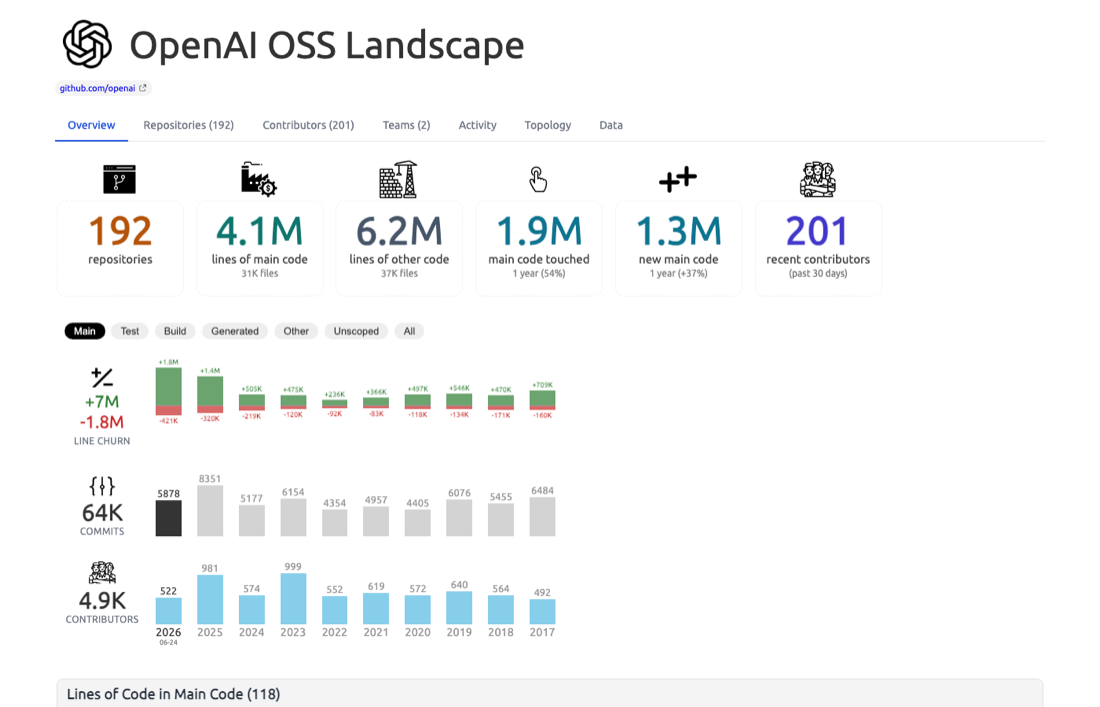Click the people group icon above recent contributors
This screenshot has height=707, width=1100.
818,180
